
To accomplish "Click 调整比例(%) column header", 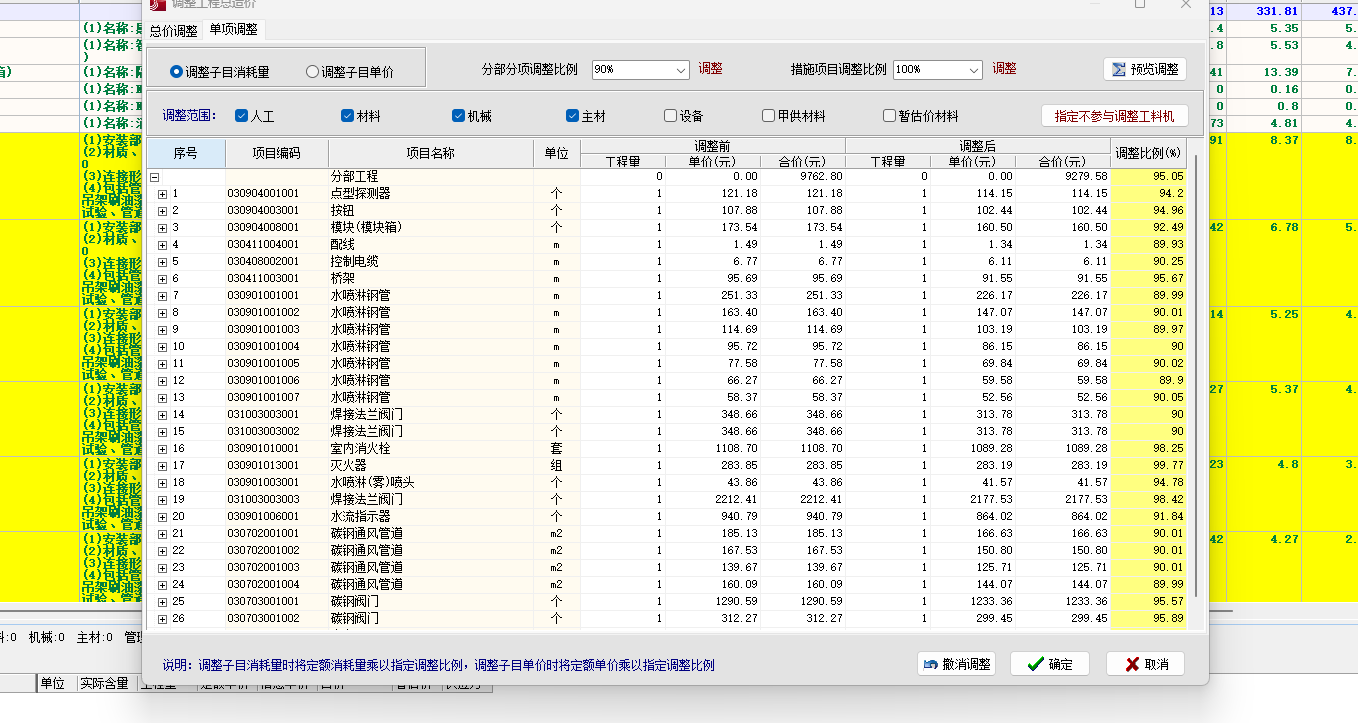I will [x=1149, y=154].
